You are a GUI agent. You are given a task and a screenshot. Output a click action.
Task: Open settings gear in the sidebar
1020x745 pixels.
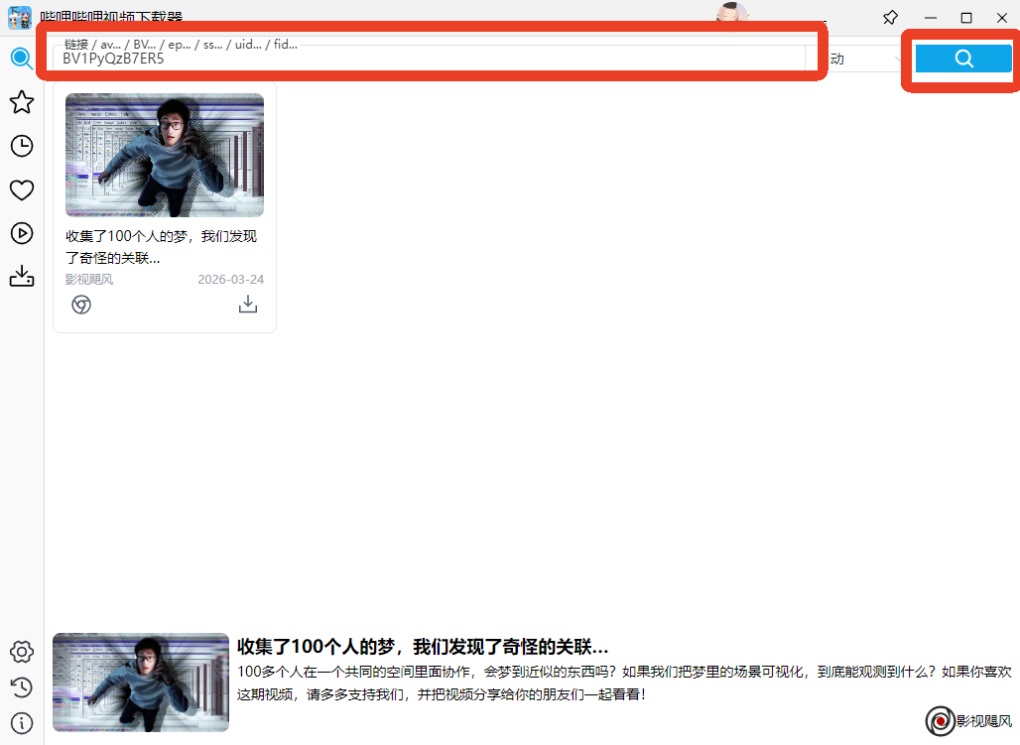pos(21,651)
